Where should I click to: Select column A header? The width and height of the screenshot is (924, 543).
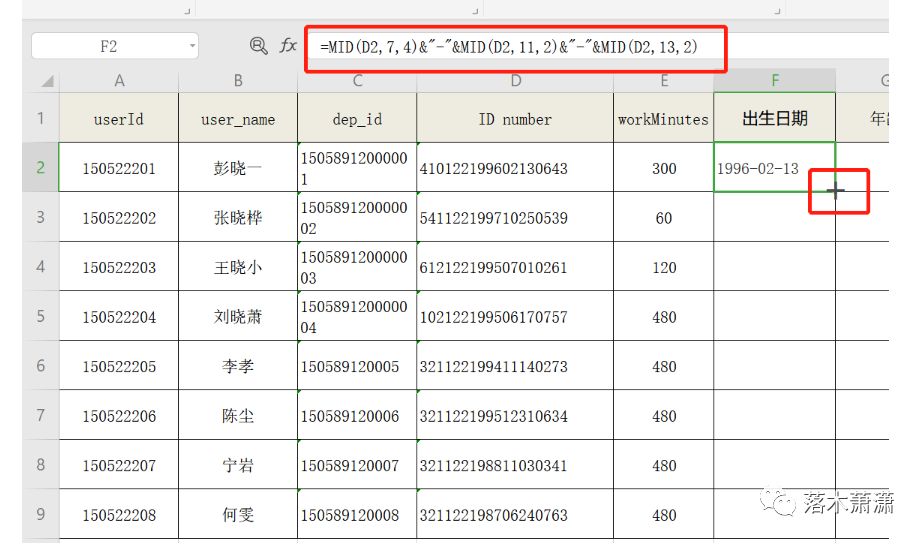click(119, 81)
